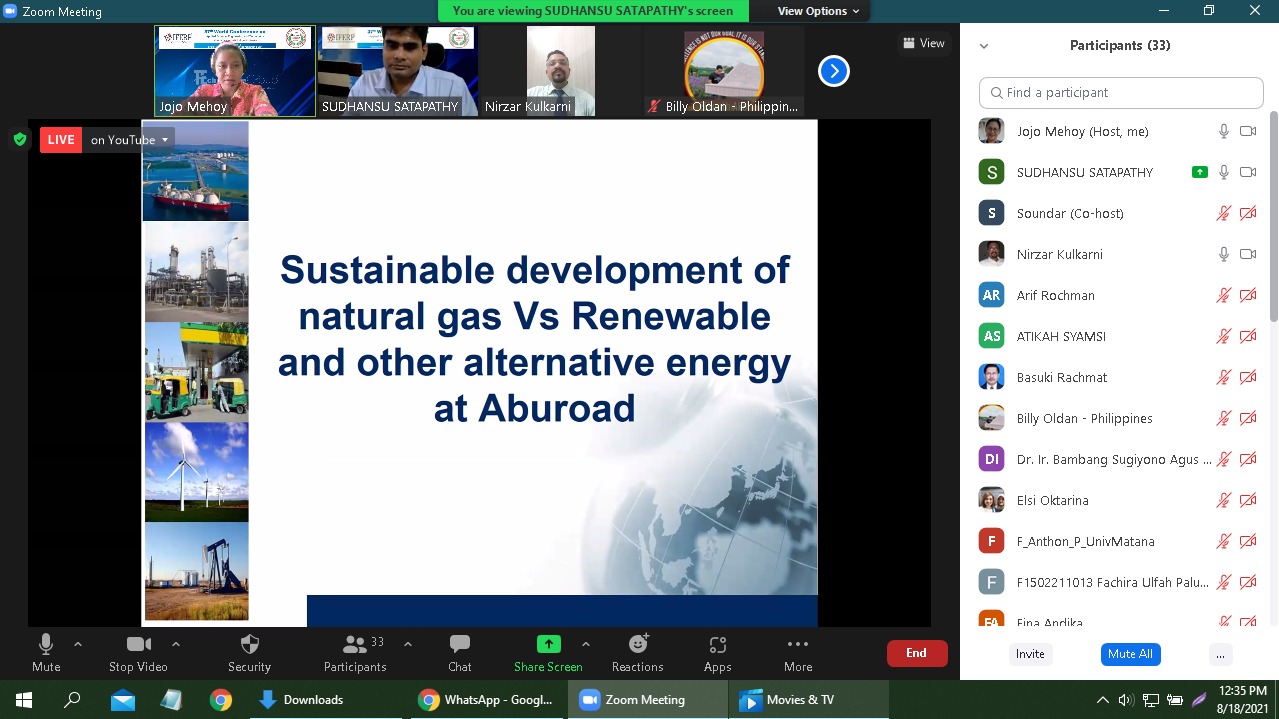1279x719 pixels.
Task: Click Elsi Oktarina's muted microphone icon
Action: tap(1223, 500)
